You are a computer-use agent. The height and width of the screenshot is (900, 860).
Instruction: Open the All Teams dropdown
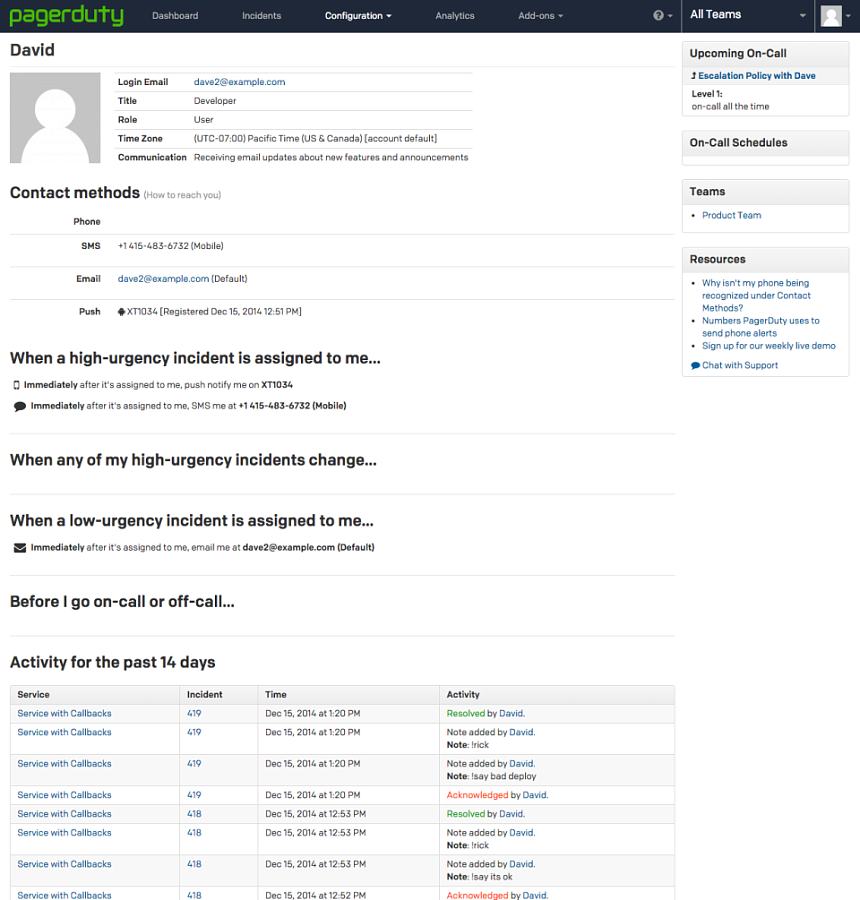747,15
